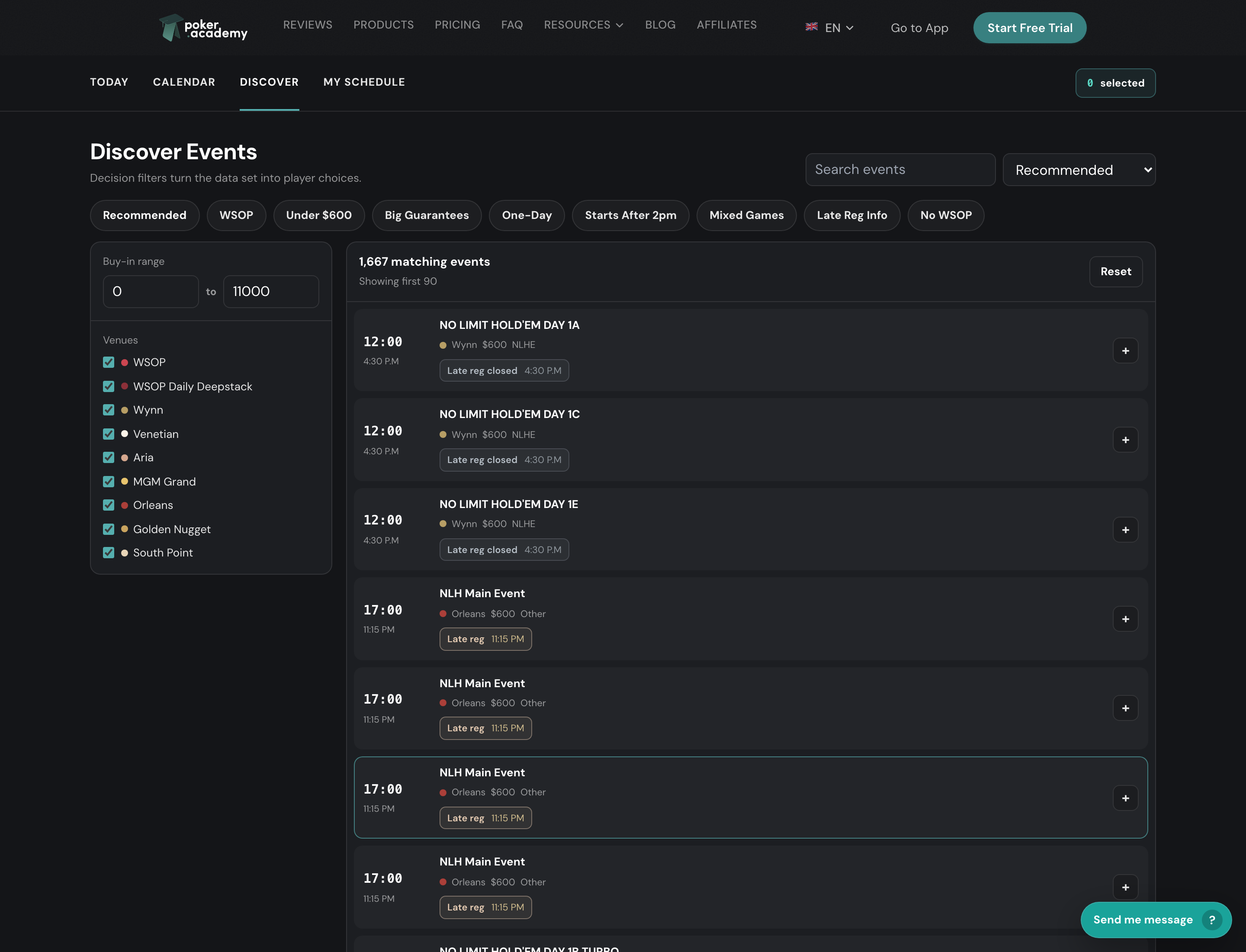This screenshot has height=952, width=1246.
Task: Open the Products page
Action: (x=384, y=25)
